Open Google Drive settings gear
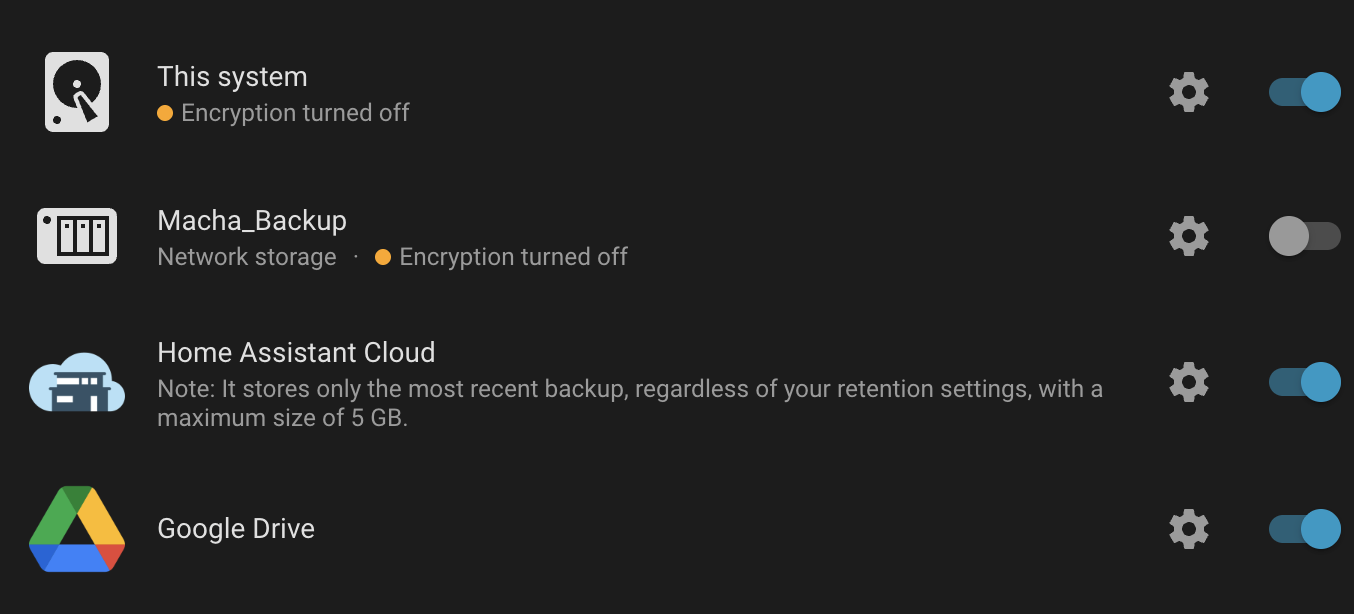 tap(1189, 529)
